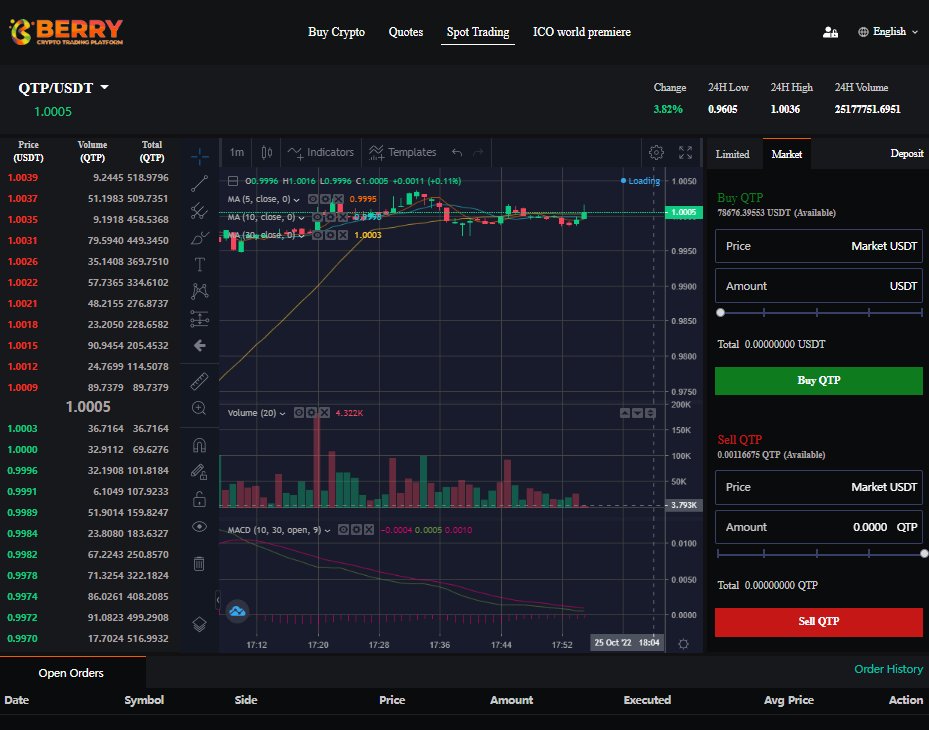Screen dimensions: 929x730
Task: Switch chart to fullscreen mode
Action: tap(685, 152)
